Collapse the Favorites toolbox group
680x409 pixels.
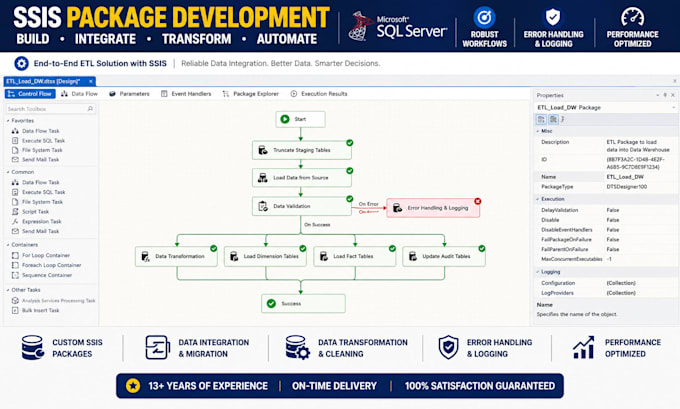click(x=8, y=121)
